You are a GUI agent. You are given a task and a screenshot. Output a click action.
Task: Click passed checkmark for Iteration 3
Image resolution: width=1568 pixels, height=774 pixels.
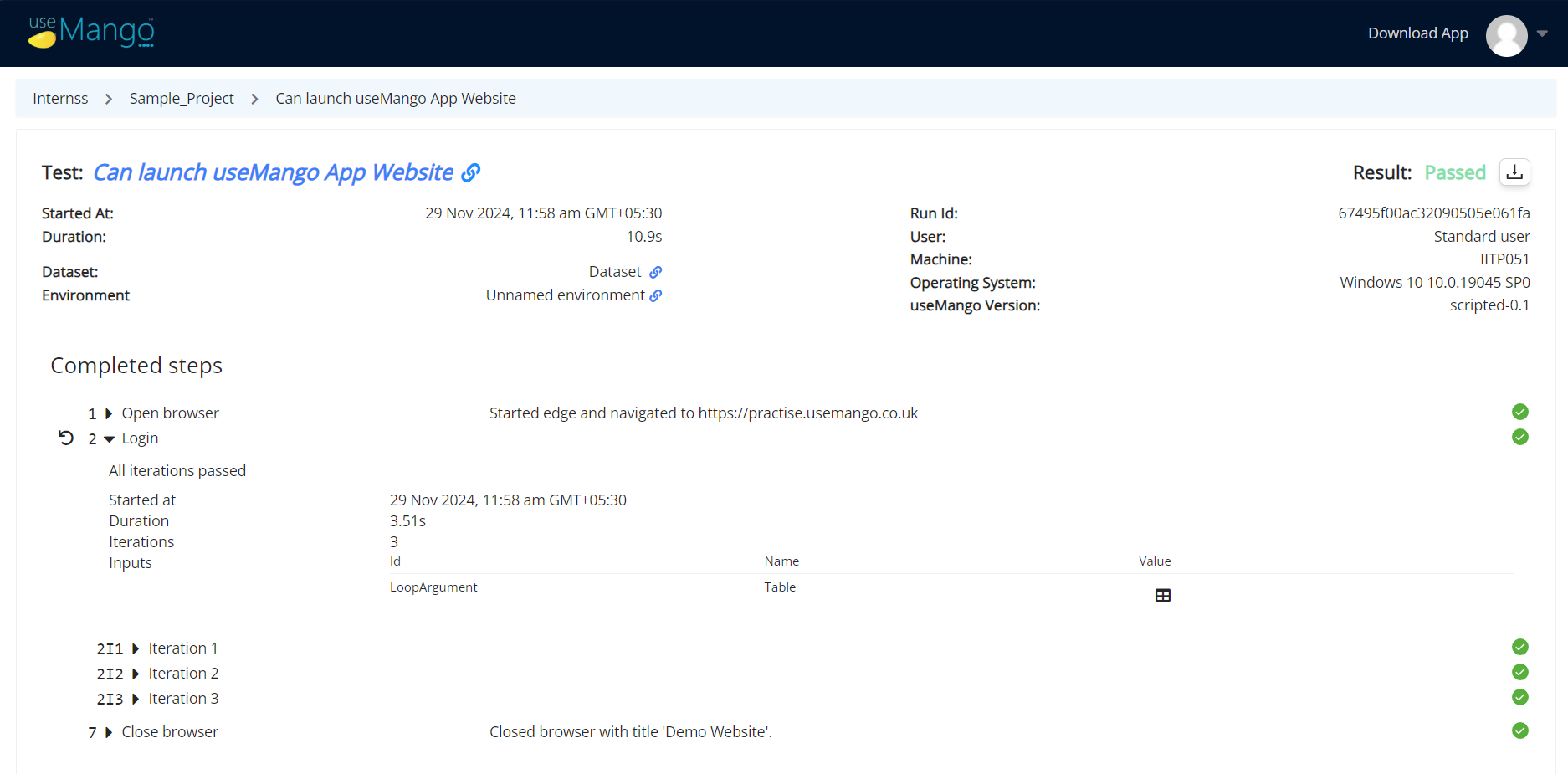pos(1520,697)
